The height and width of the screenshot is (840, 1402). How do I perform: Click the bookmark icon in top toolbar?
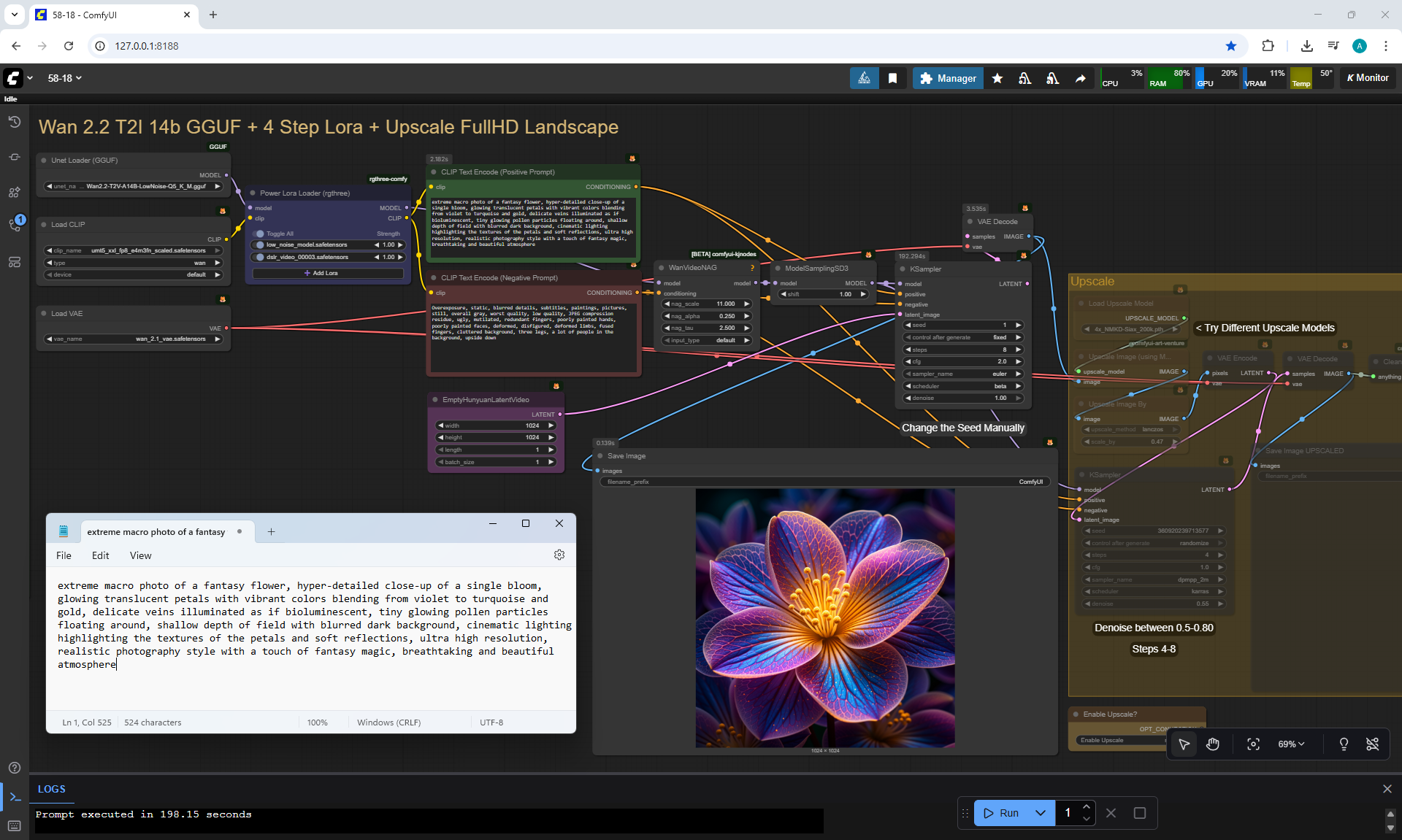[892, 78]
